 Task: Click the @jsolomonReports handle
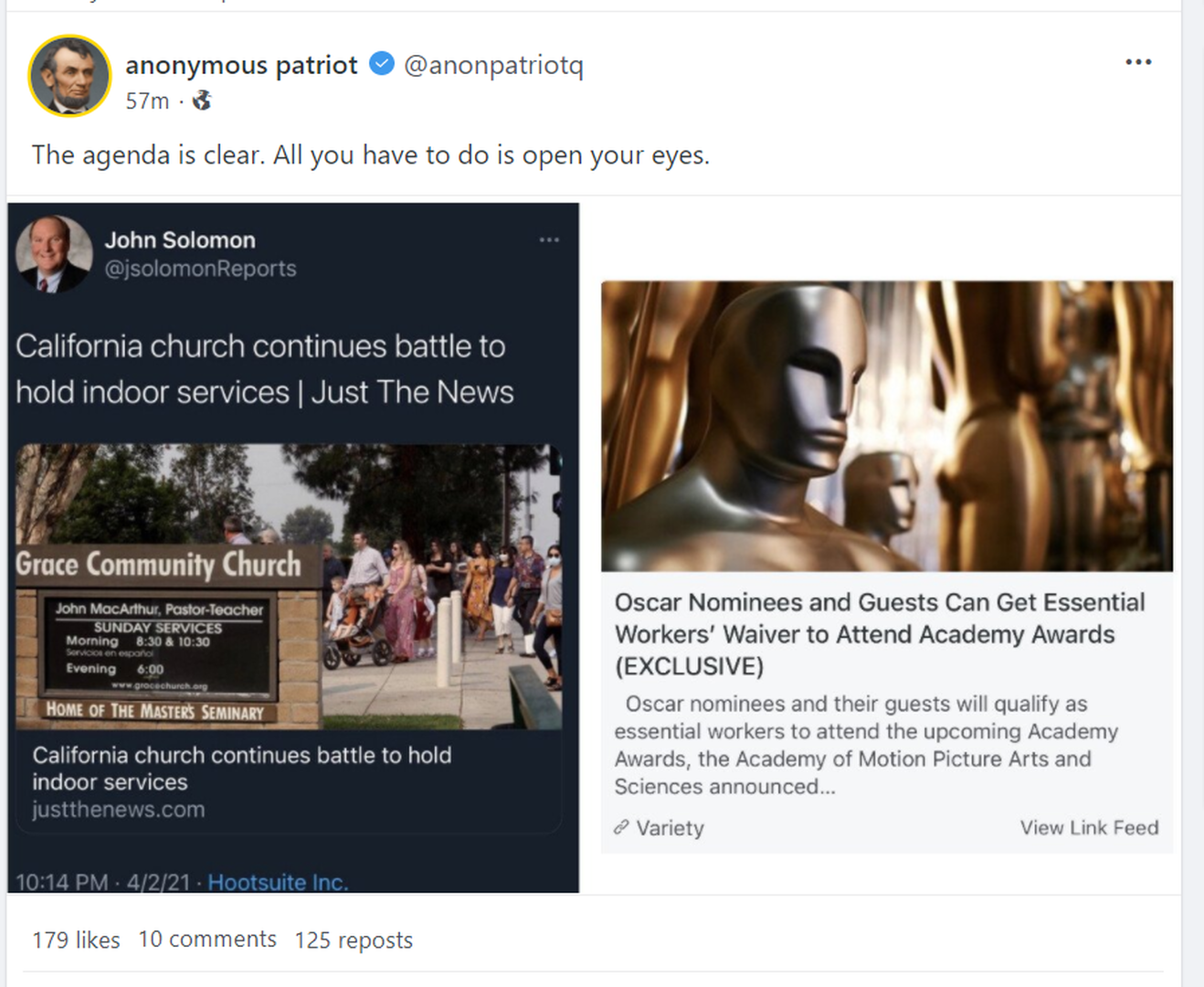tap(200, 269)
